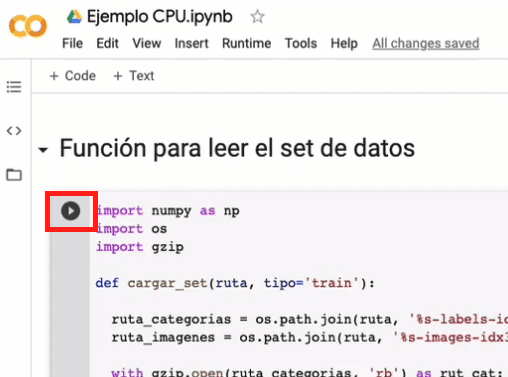Click the line 'import numpy as np'
The width and height of the screenshot is (508, 377).
coord(168,211)
